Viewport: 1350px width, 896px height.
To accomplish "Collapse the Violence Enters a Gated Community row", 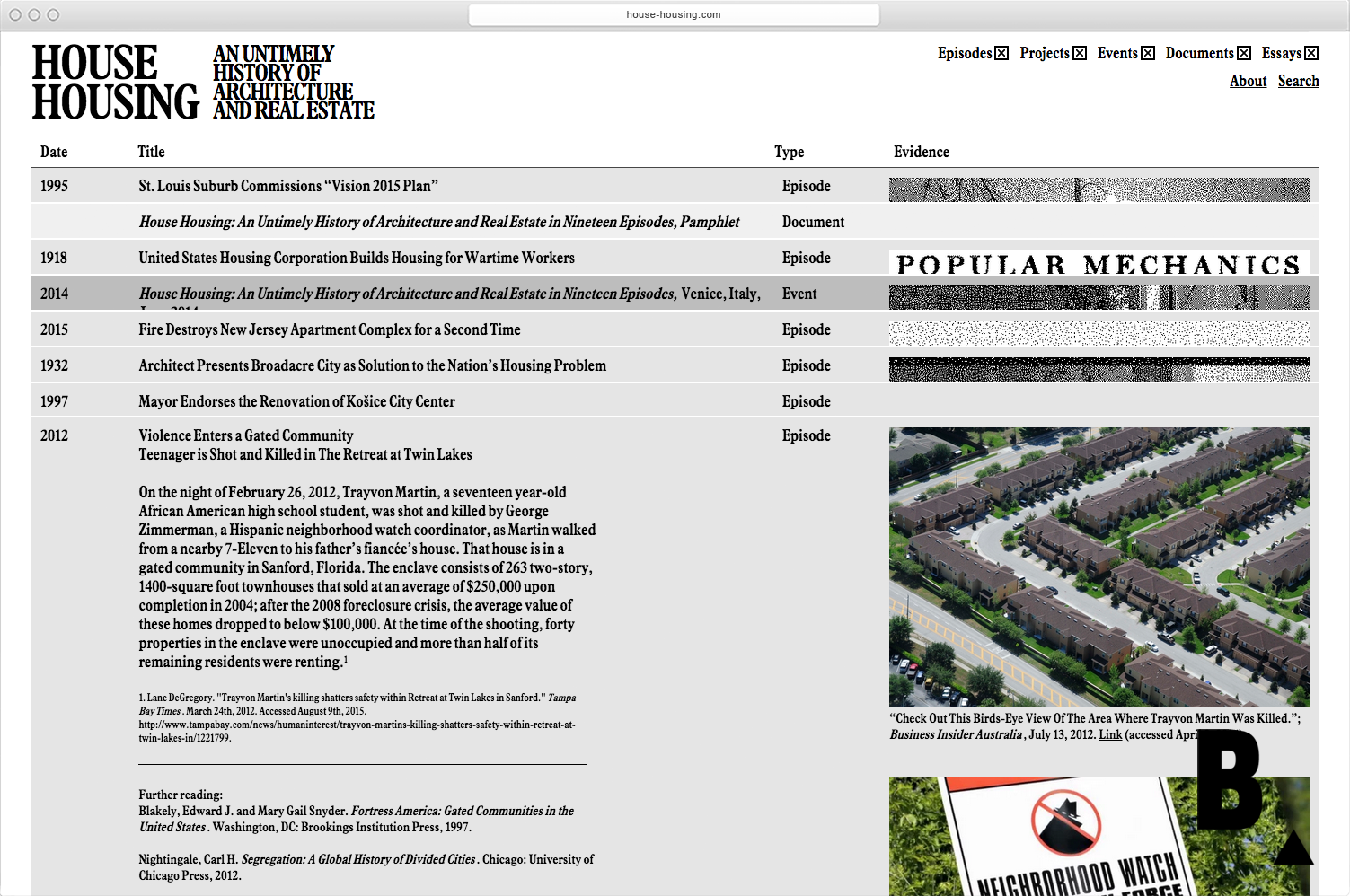I will point(245,435).
